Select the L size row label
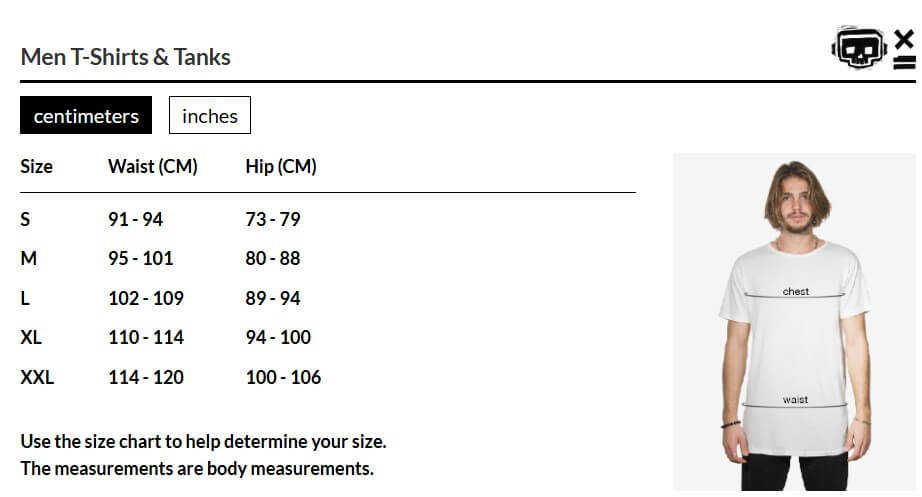The height and width of the screenshot is (497, 922). click(x=25, y=298)
